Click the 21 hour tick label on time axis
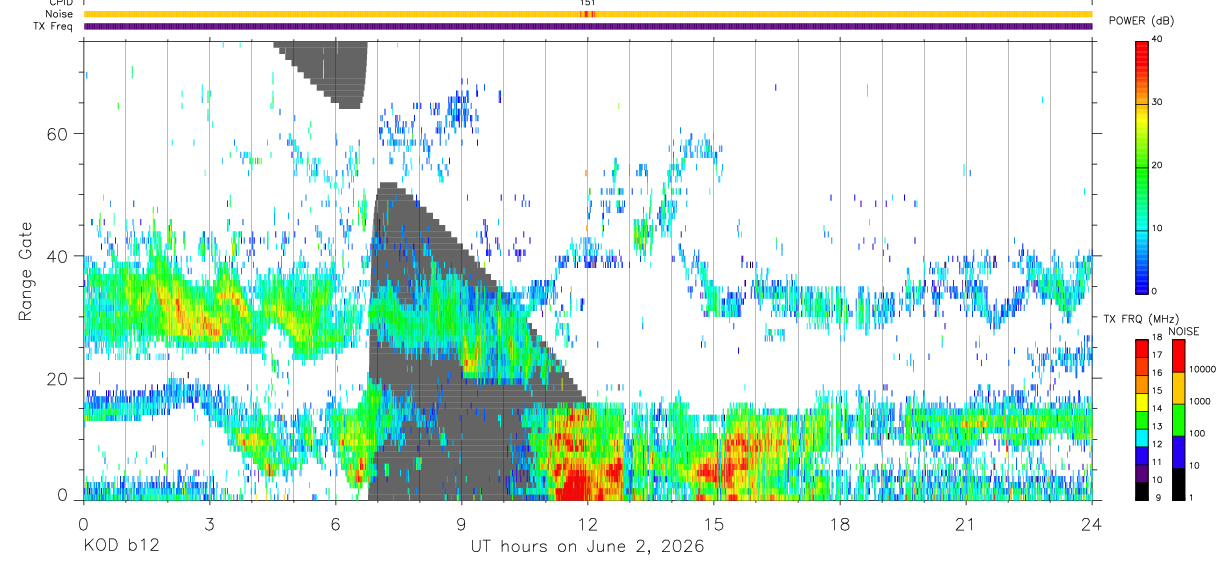Viewport: 1228px width, 567px height. [966, 524]
